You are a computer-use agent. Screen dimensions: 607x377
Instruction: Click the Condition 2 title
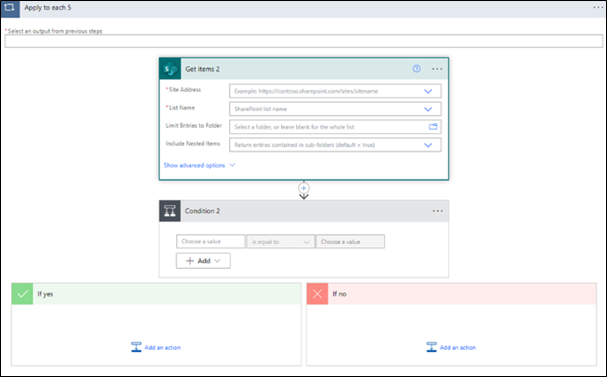[202, 211]
